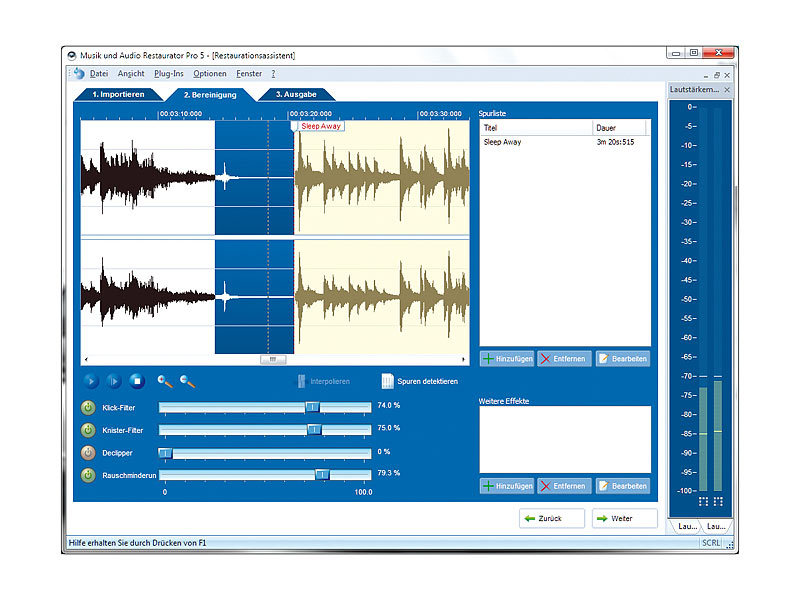Zoom in with the plus magnifier icon
This screenshot has width=800, height=600.
[x=165, y=381]
